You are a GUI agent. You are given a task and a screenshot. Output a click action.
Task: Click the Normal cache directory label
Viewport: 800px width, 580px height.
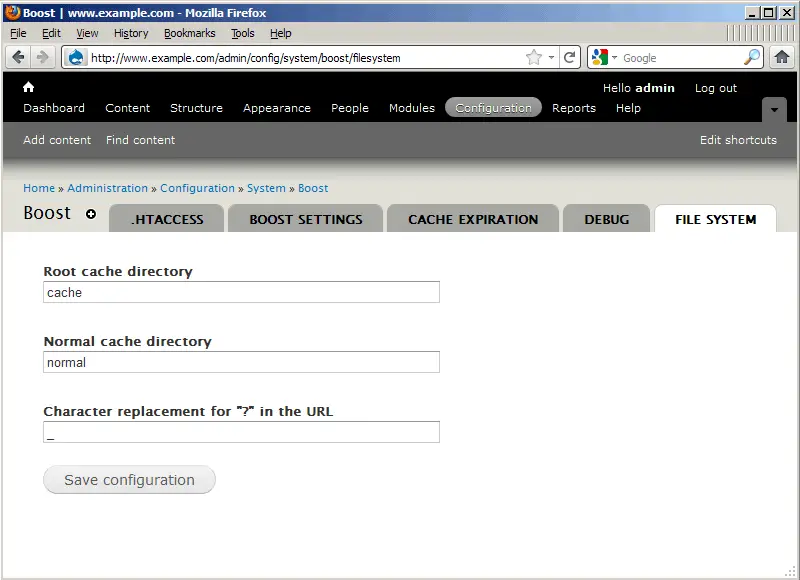click(128, 341)
